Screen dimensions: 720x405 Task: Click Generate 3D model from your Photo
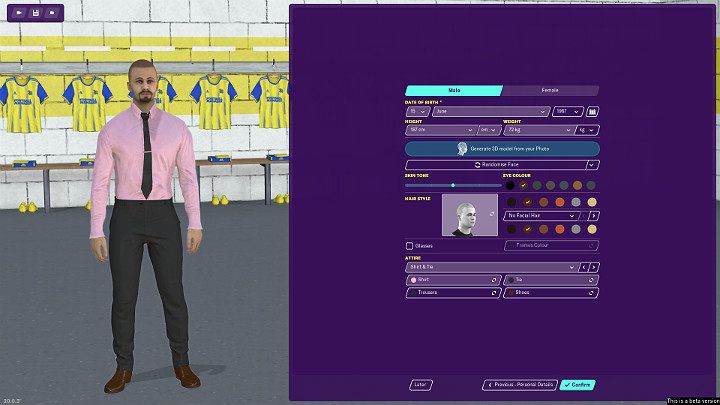pyautogui.click(x=502, y=149)
